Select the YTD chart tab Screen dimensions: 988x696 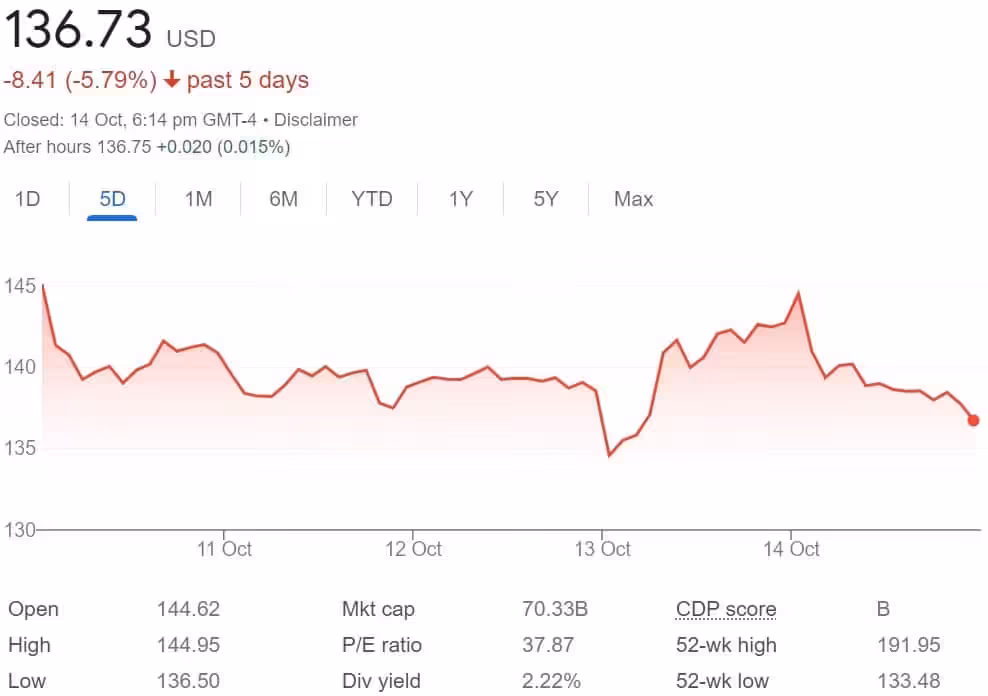pyautogui.click(x=371, y=199)
